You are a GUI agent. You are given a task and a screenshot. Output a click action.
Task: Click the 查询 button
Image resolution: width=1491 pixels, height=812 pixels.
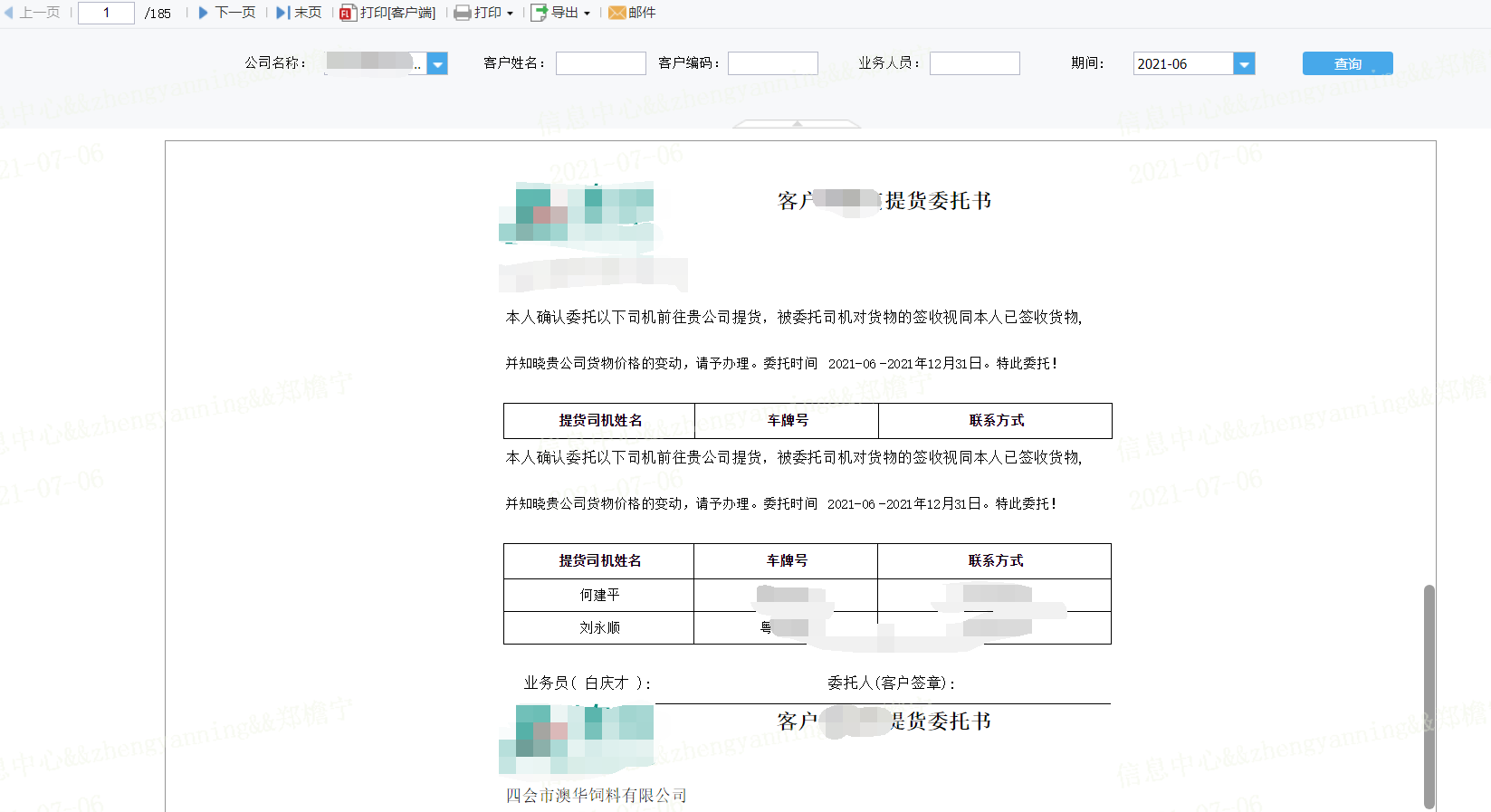pos(1347,63)
